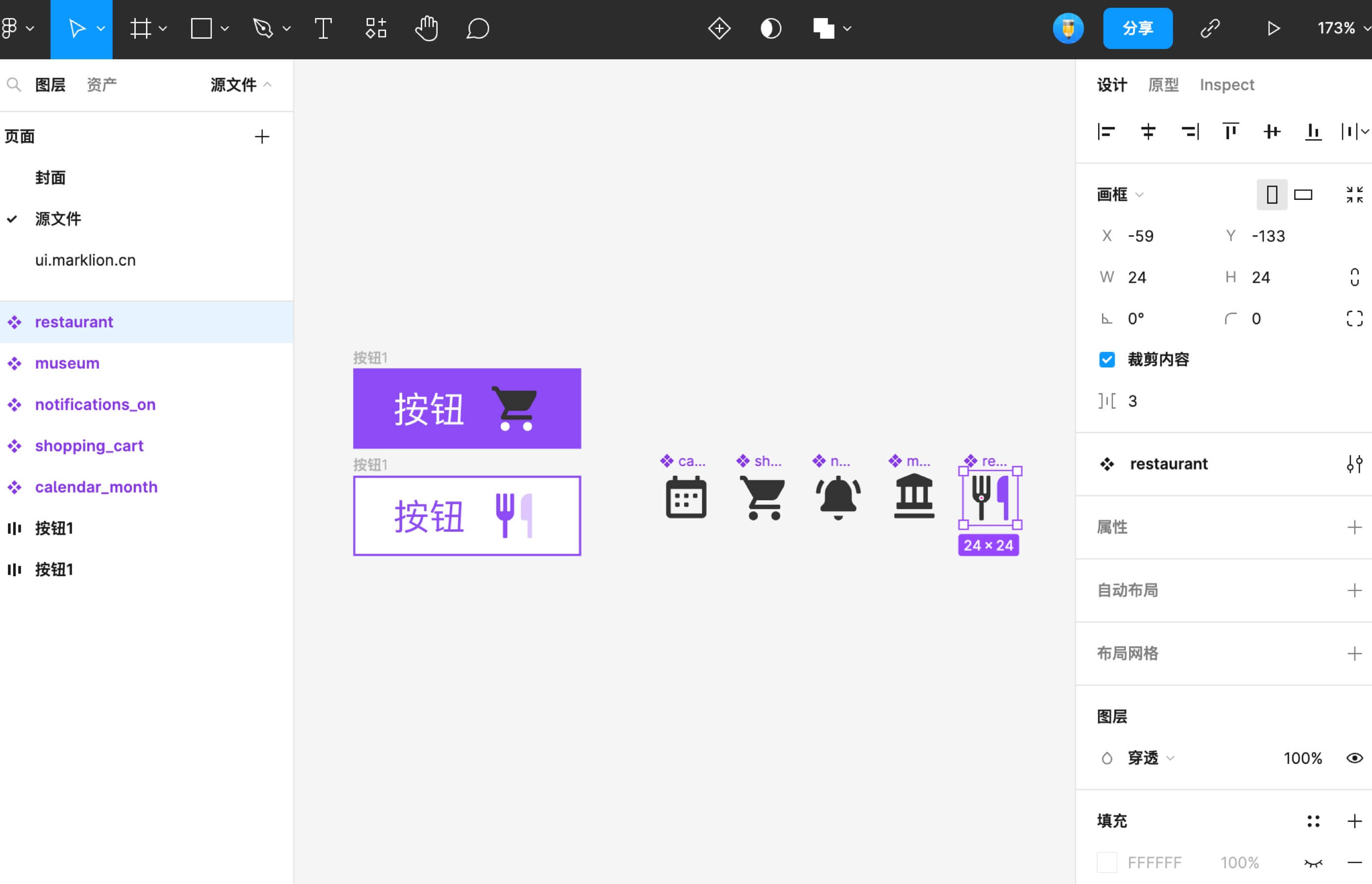
Task: Switch to the 图层 tab
Action: coord(50,85)
